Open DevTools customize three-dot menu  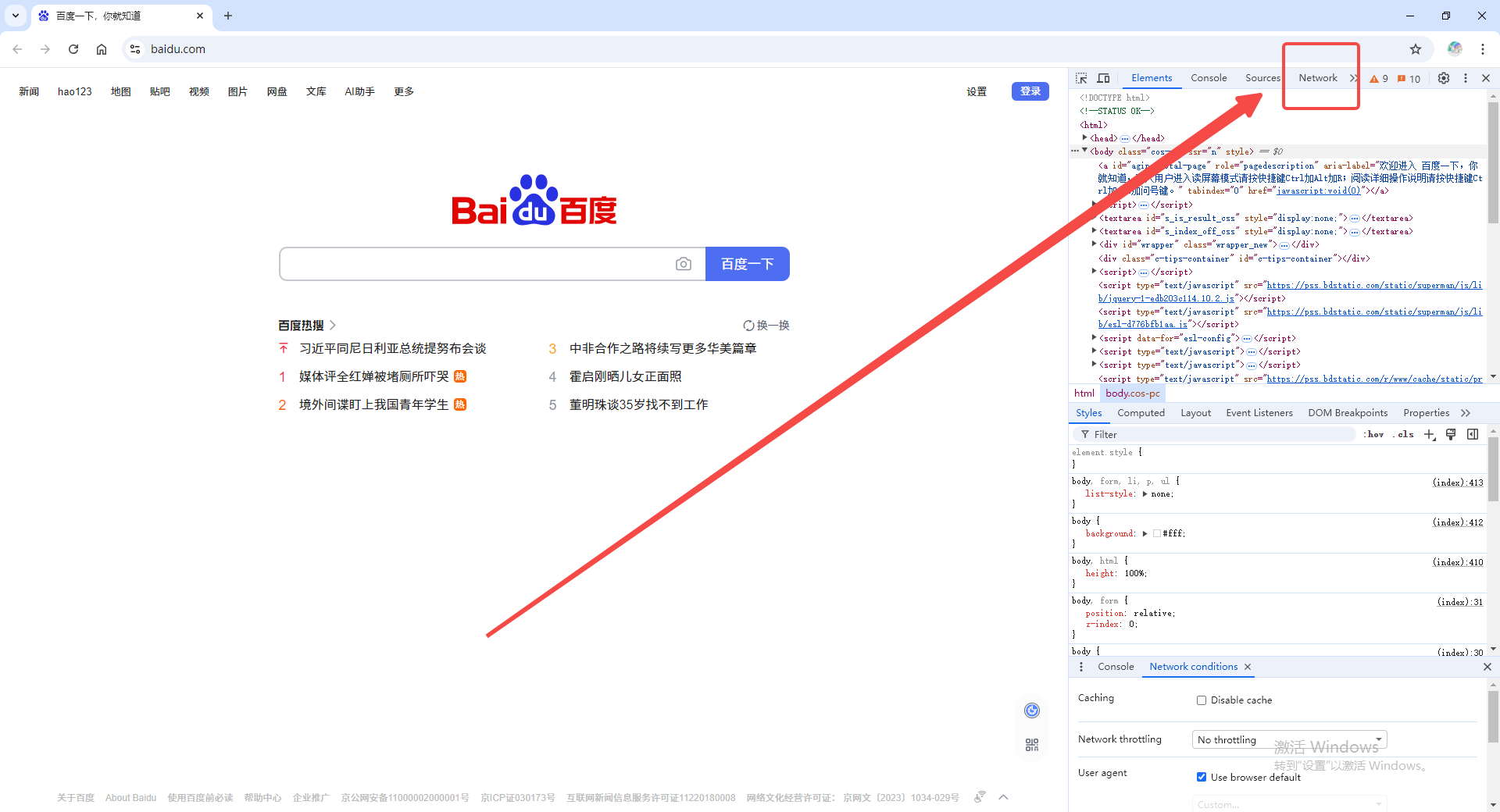[x=1466, y=78]
